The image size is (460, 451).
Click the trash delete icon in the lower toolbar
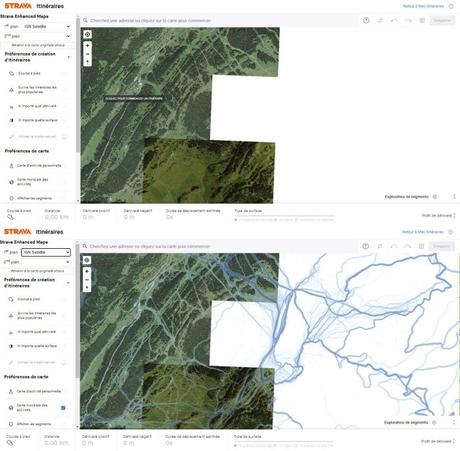(x=422, y=246)
